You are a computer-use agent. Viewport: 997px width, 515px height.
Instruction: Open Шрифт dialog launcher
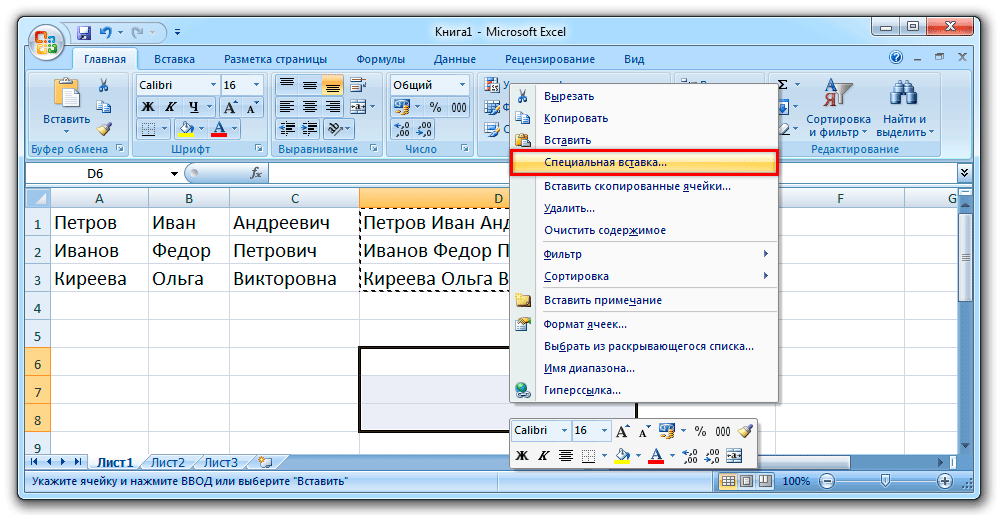(258, 149)
